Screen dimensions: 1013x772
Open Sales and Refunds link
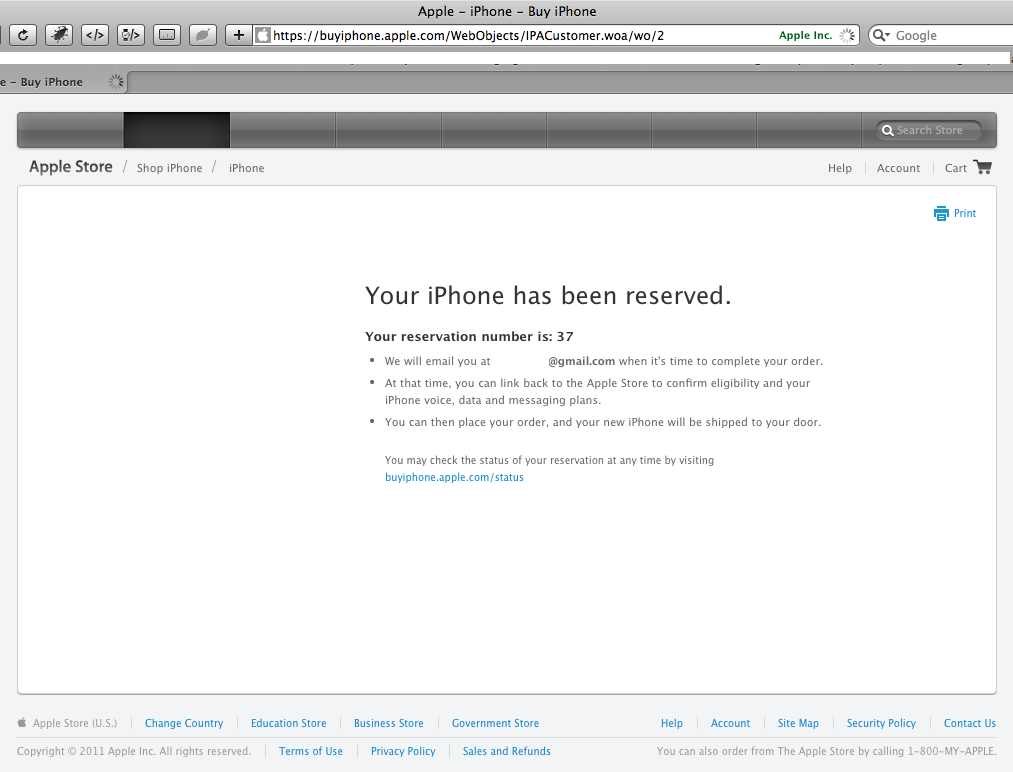click(506, 751)
